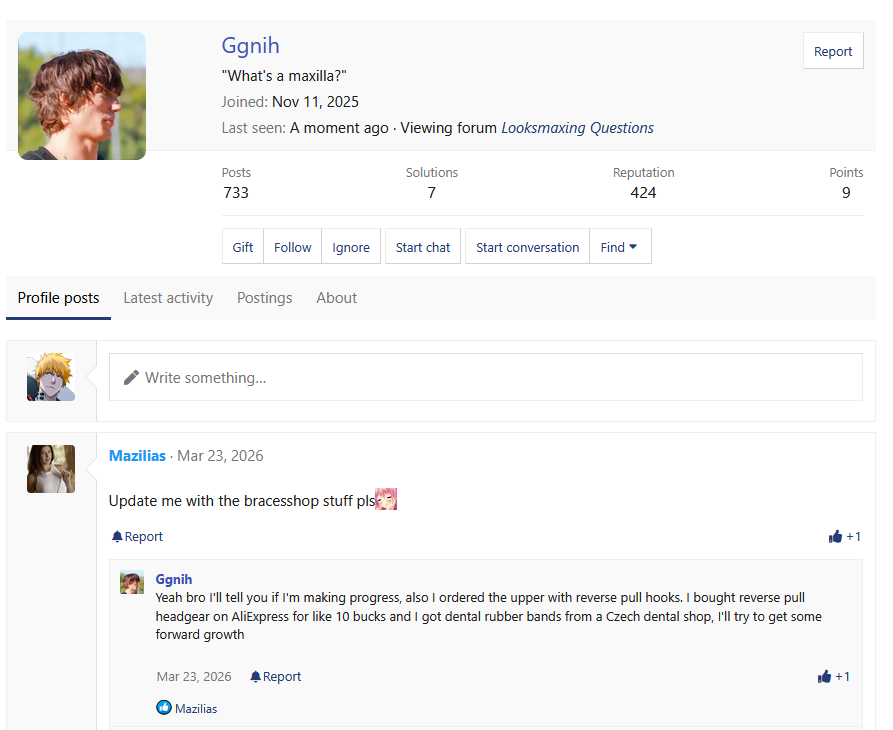Click the Start conversation button
This screenshot has height=730, width=893.
pyautogui.click(x=527, y=247)
